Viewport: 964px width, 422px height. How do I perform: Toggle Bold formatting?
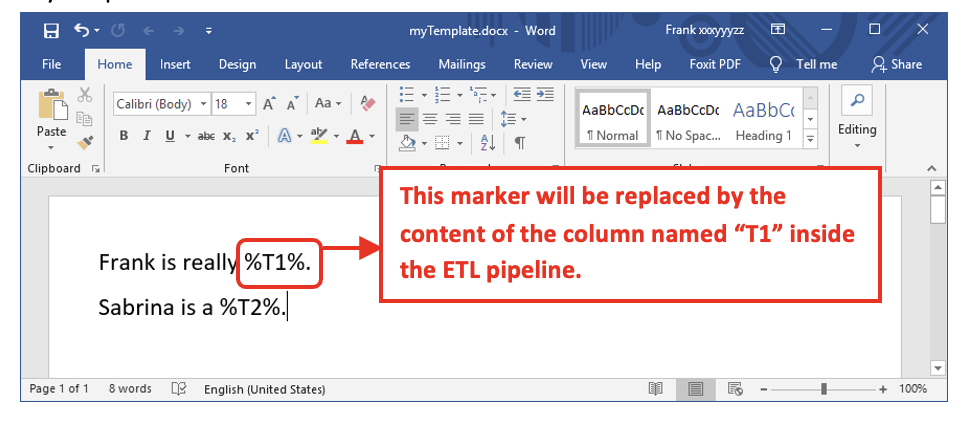click(x=124, y=136)
